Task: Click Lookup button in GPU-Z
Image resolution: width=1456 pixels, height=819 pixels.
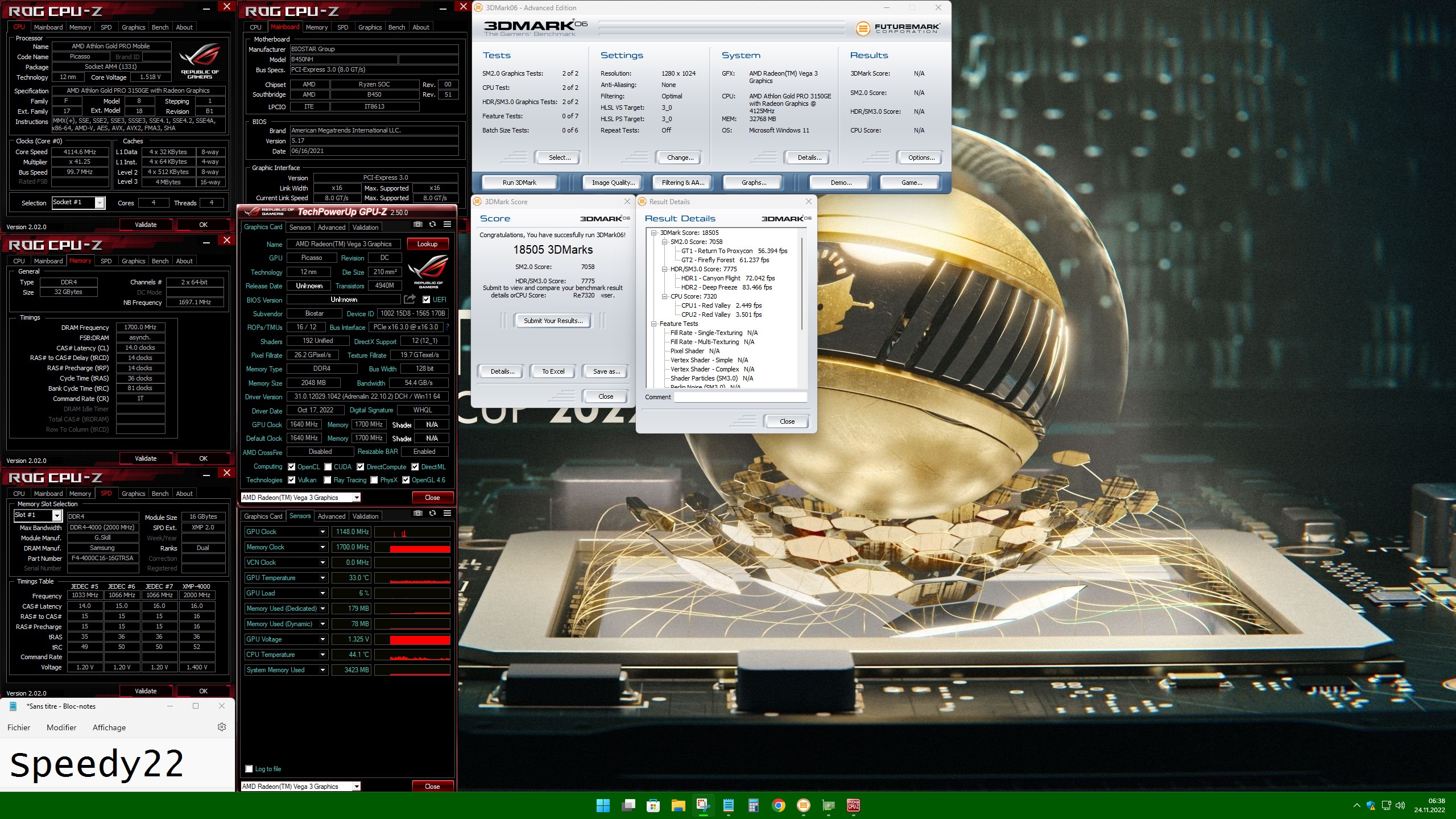Action: coord(427,244)
